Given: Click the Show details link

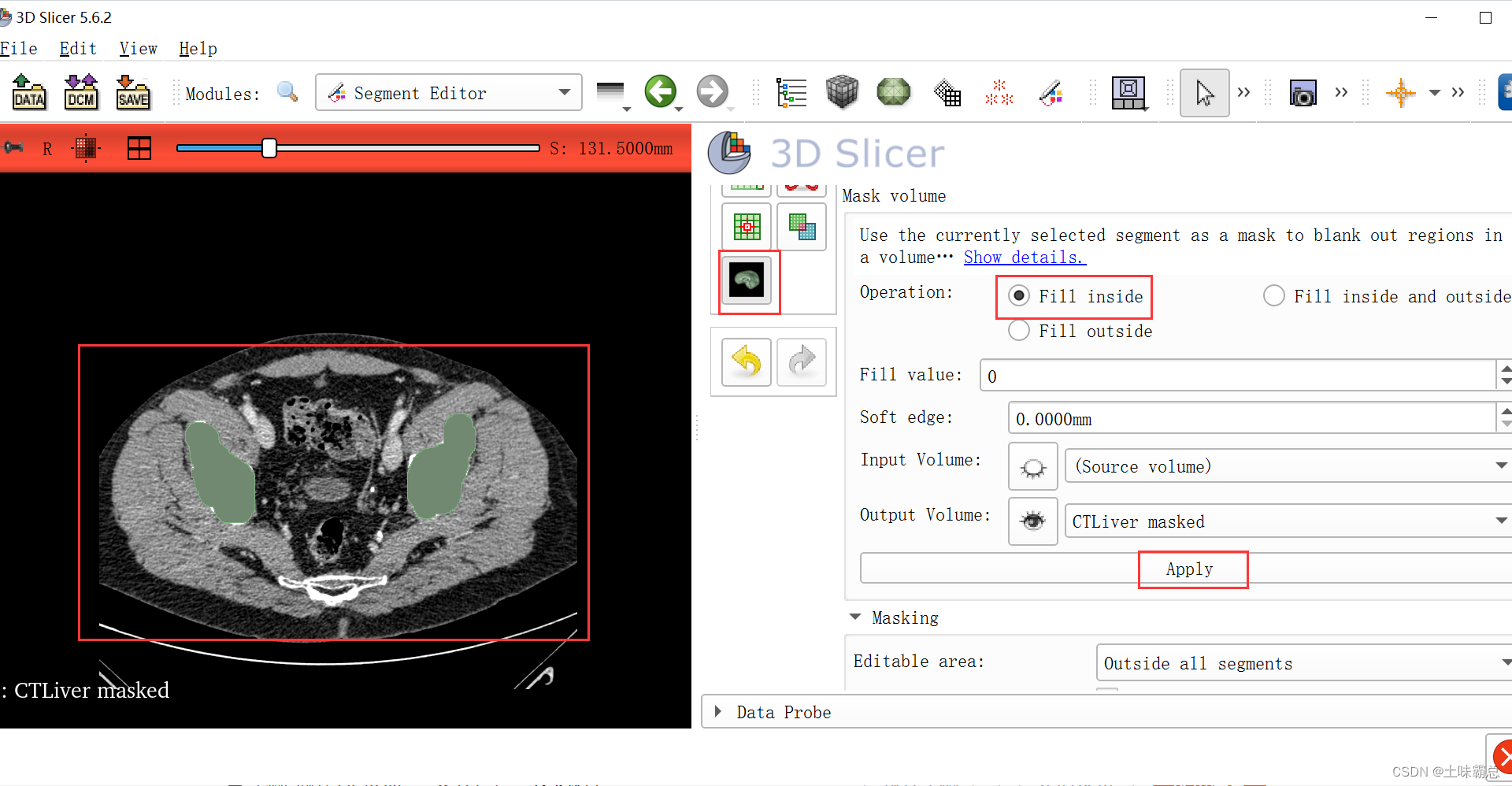Looking at the screenshot, I should coord(1024,257).
